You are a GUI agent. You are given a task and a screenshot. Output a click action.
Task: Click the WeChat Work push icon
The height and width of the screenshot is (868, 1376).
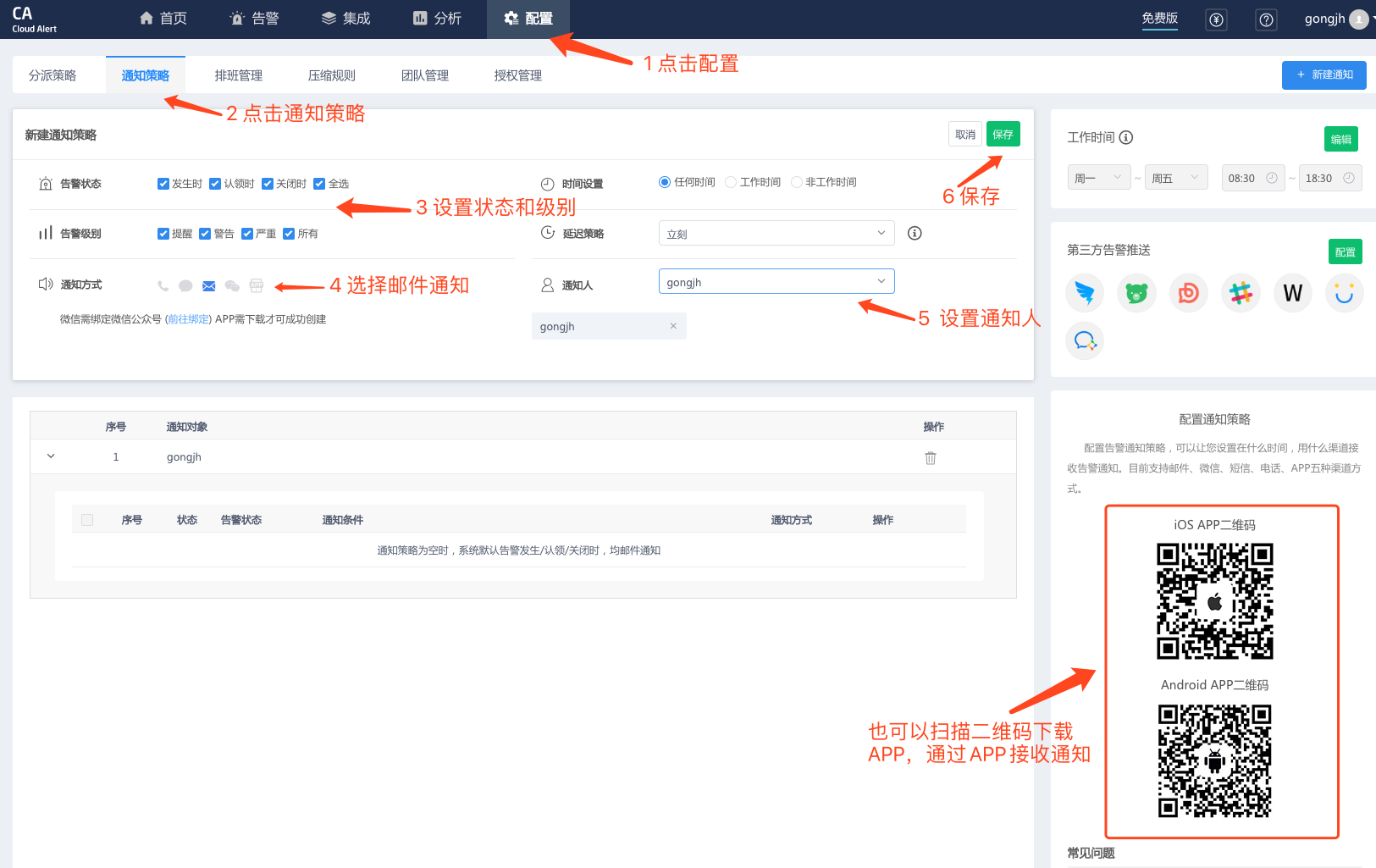click(x=1085, y=340)
